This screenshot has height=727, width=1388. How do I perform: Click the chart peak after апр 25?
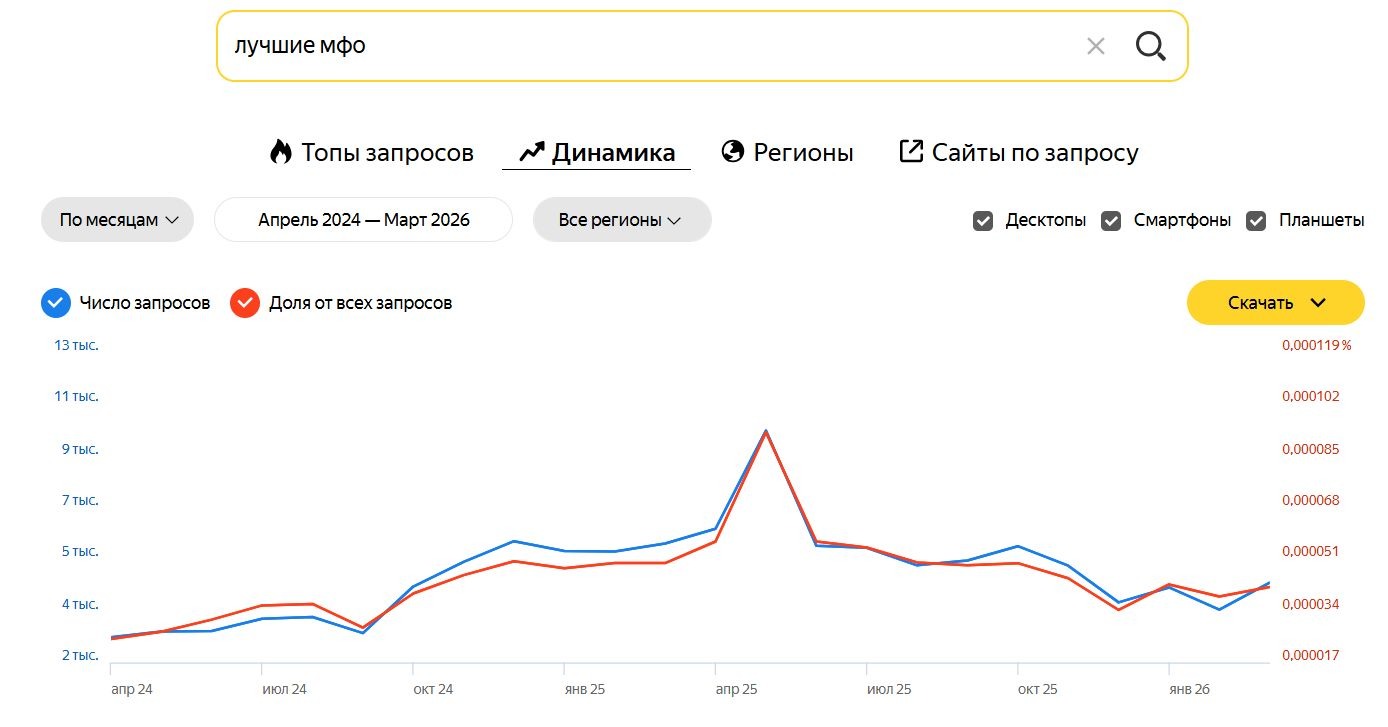pyautogui.click(x=766, y=431)
